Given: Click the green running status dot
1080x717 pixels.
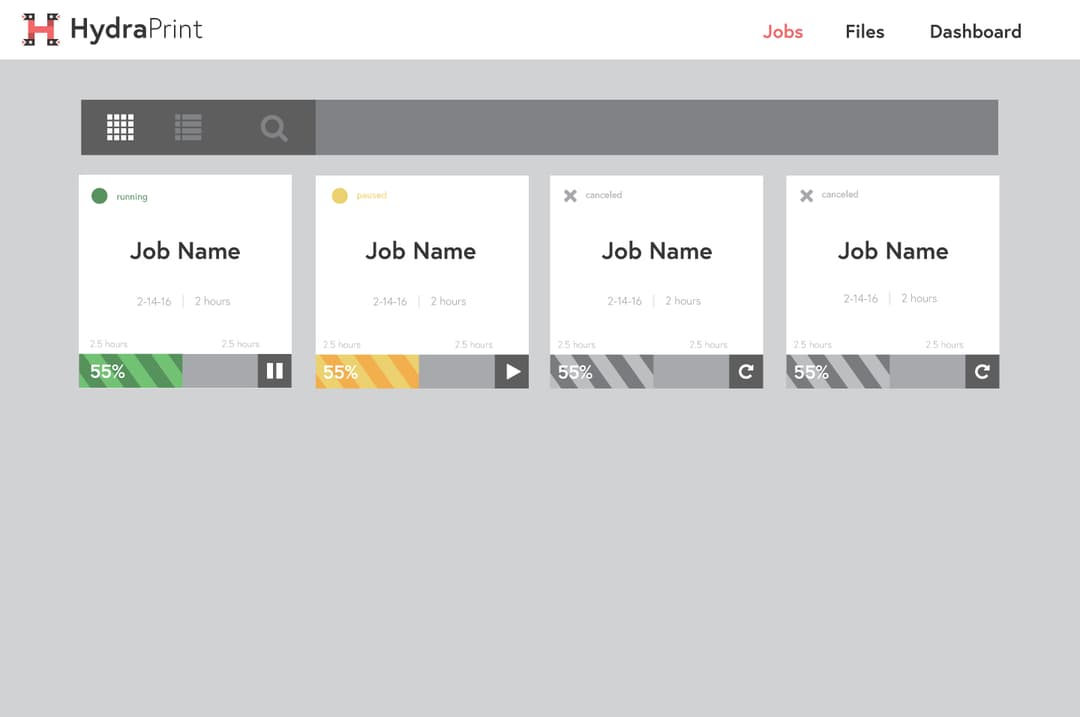Looking at the screenshot, I should click(99, 196).
